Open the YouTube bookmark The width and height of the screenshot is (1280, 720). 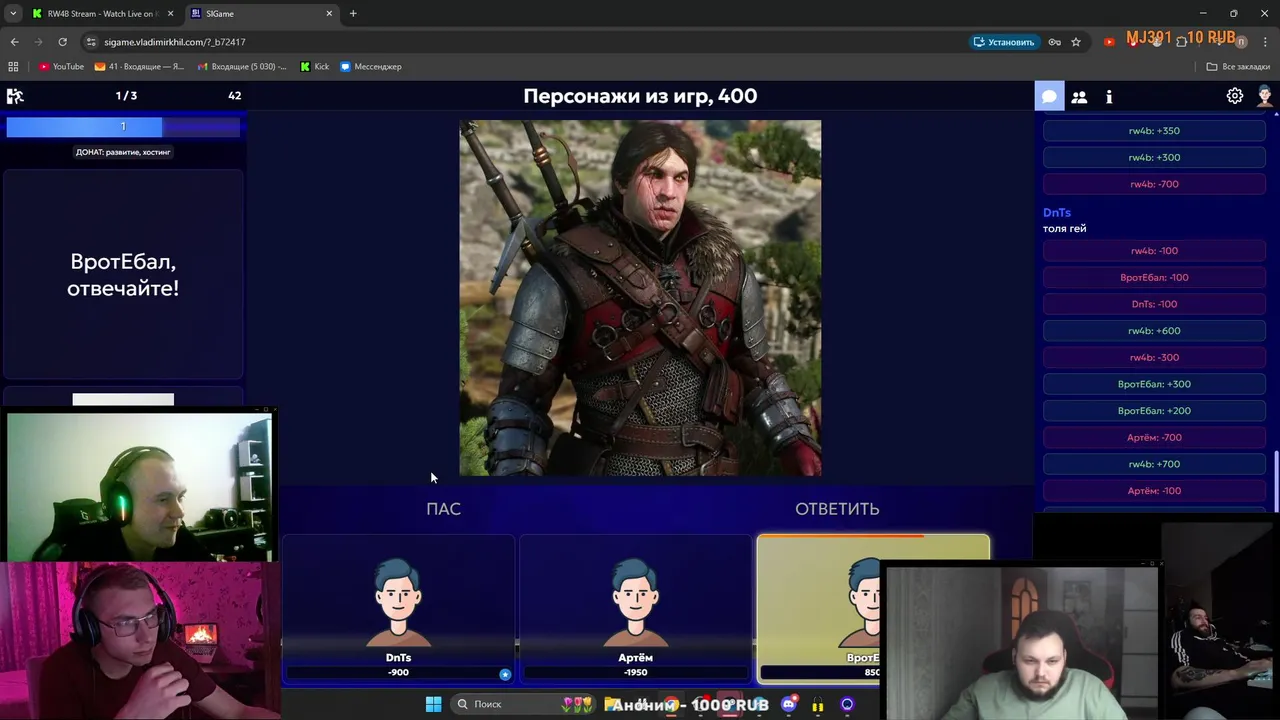point(61,67)
